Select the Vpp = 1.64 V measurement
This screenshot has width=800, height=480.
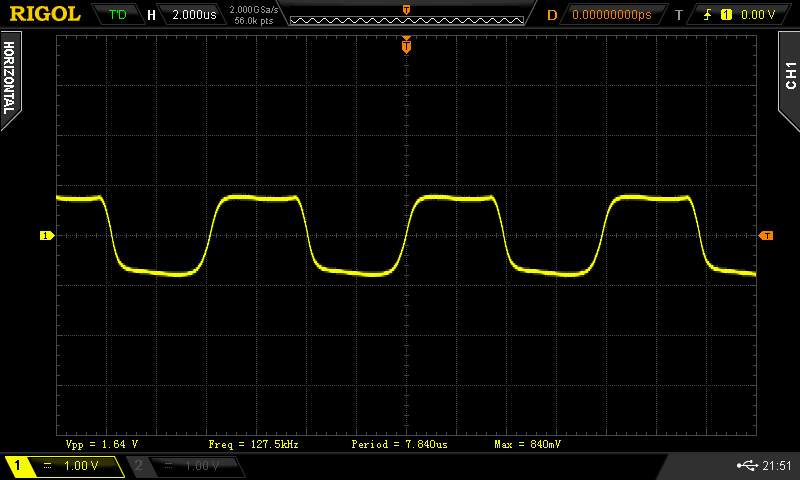(101, 443)
